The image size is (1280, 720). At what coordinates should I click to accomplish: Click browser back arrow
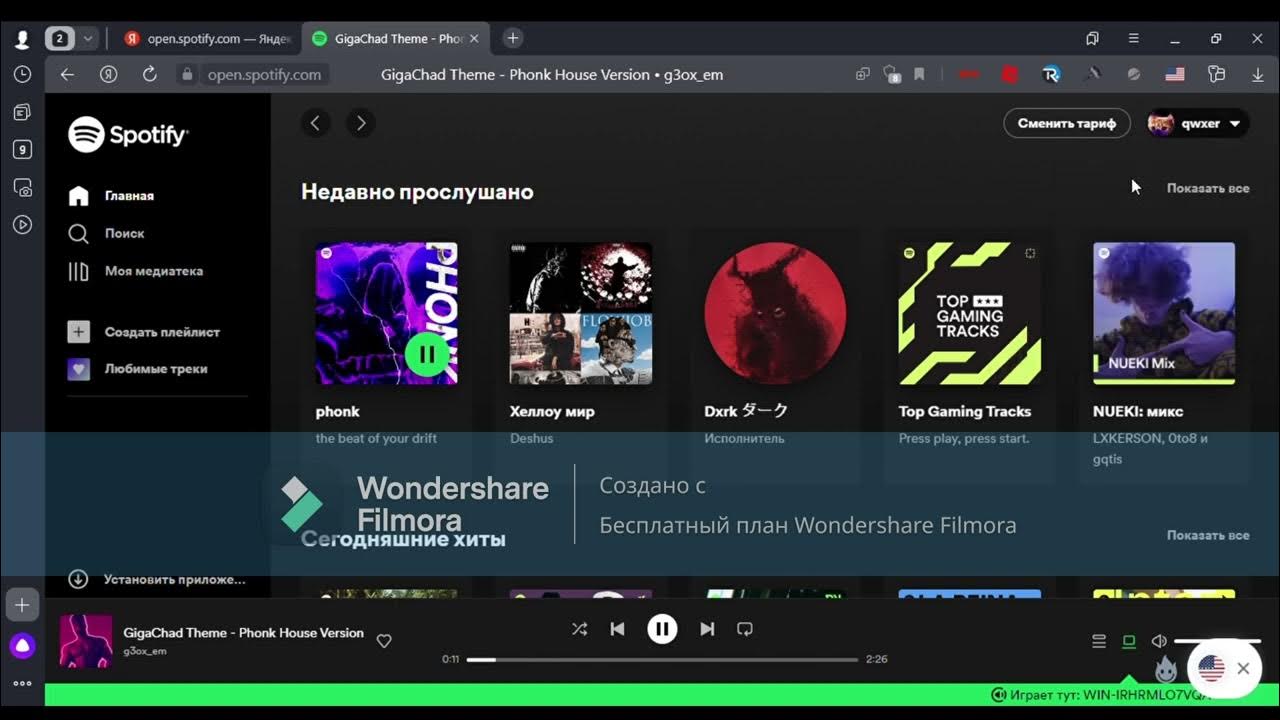(67, 74)
